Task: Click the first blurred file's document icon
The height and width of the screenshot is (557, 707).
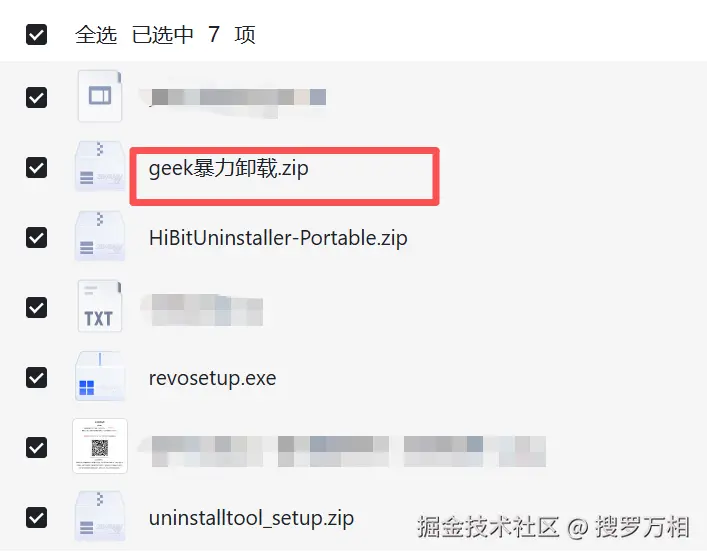Action: pos(100,96)
